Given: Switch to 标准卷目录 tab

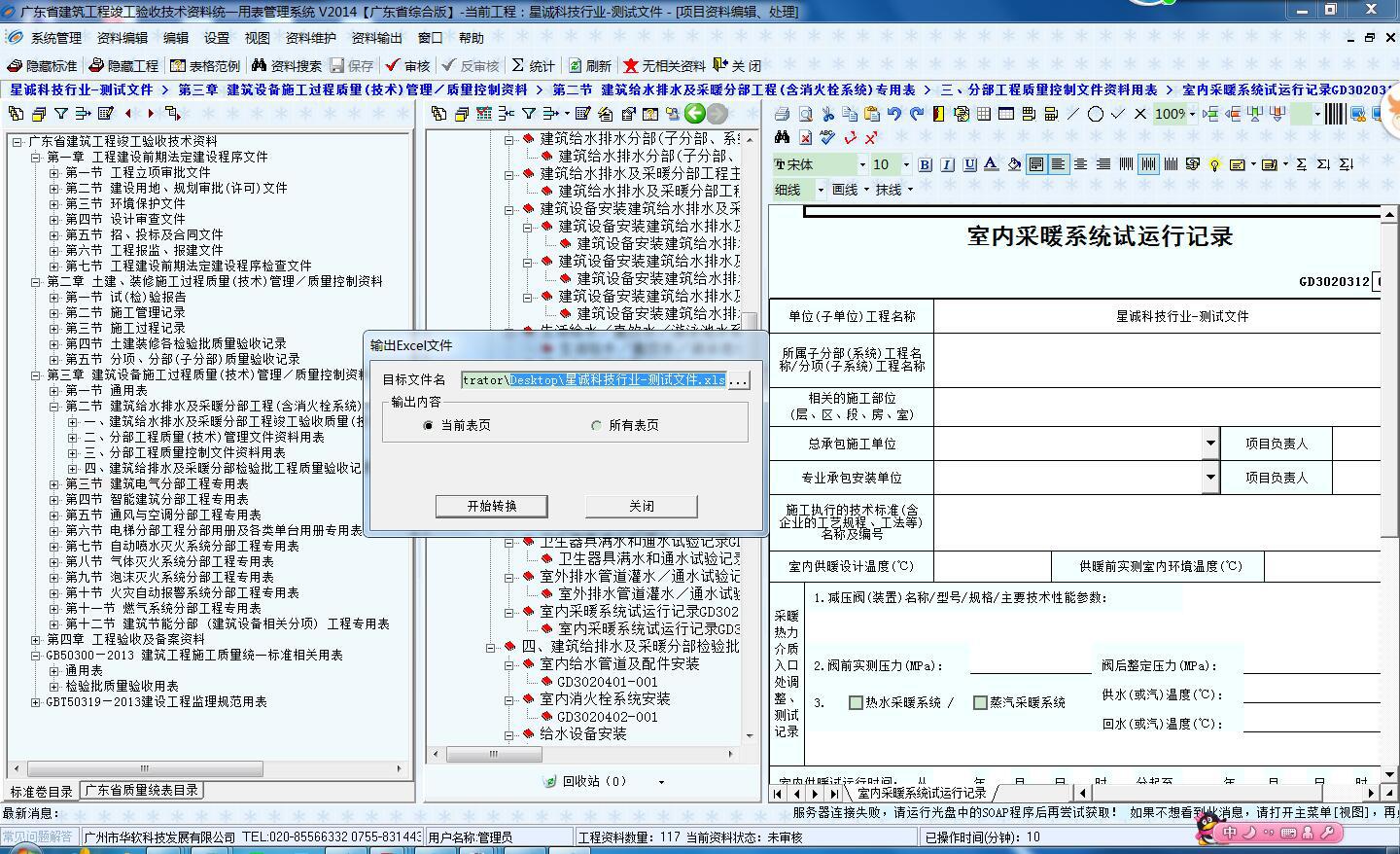Looking at the screenshot, I should click(x=42, y=791).
